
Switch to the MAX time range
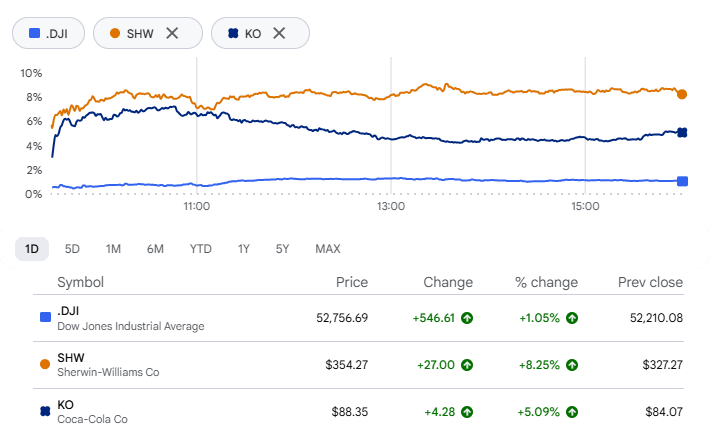[x=328, y=249]
